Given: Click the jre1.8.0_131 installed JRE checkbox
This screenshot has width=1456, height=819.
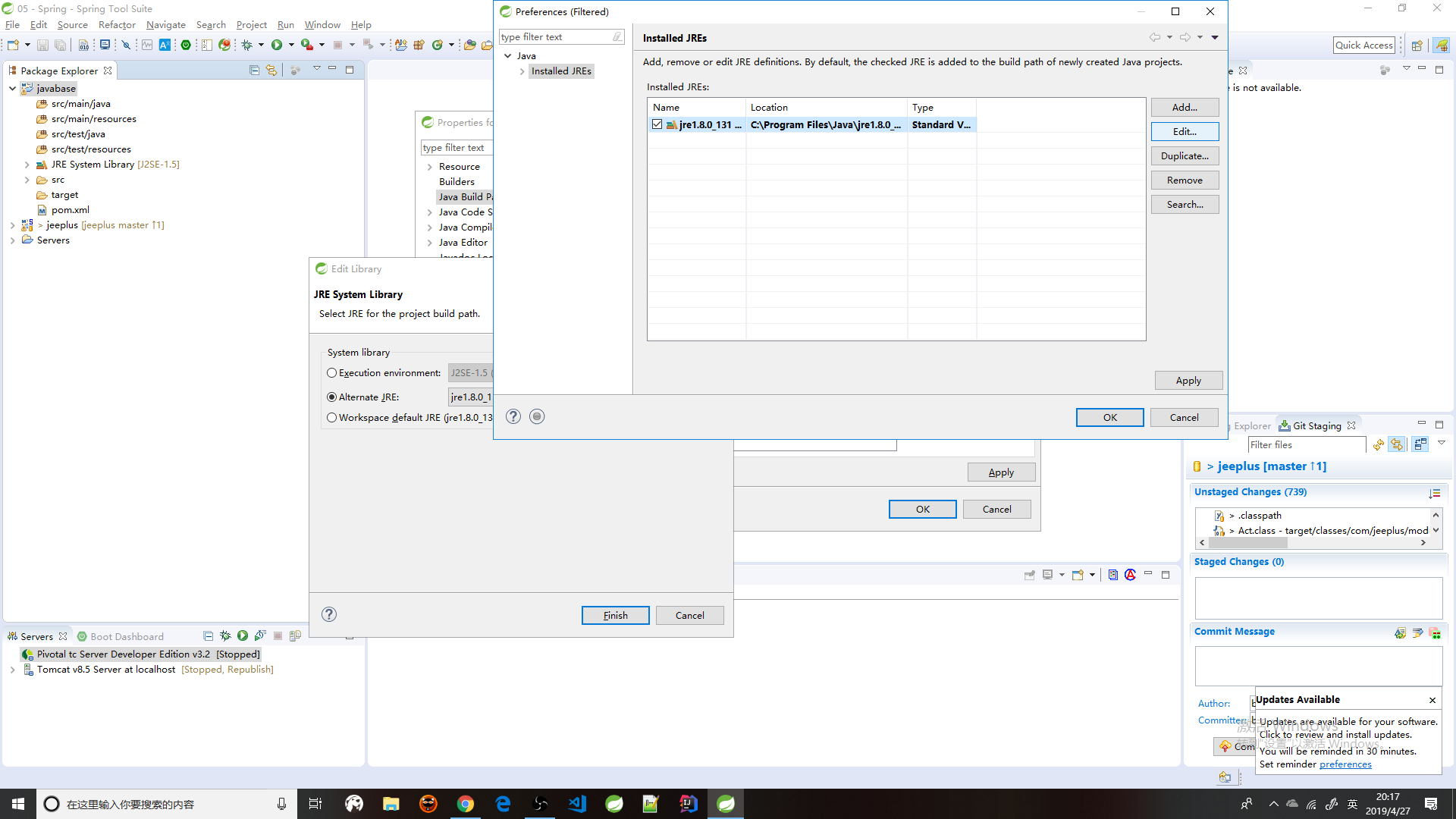Looking at the screenshot, I should [657, 124].
